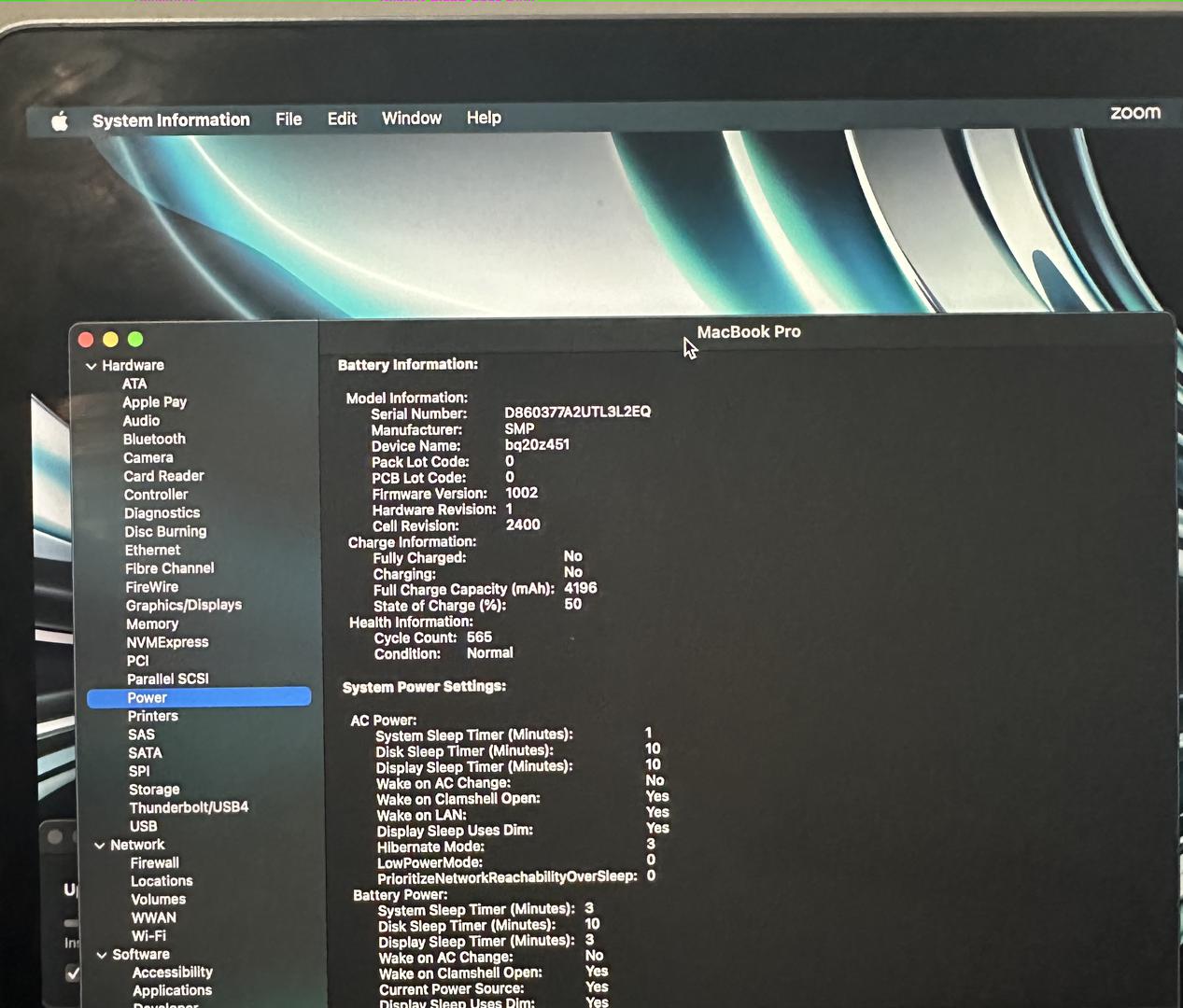Select Ethernet in the sidebar
The width and height of the screenshot is (1183, 1008).
pos(152,550)
